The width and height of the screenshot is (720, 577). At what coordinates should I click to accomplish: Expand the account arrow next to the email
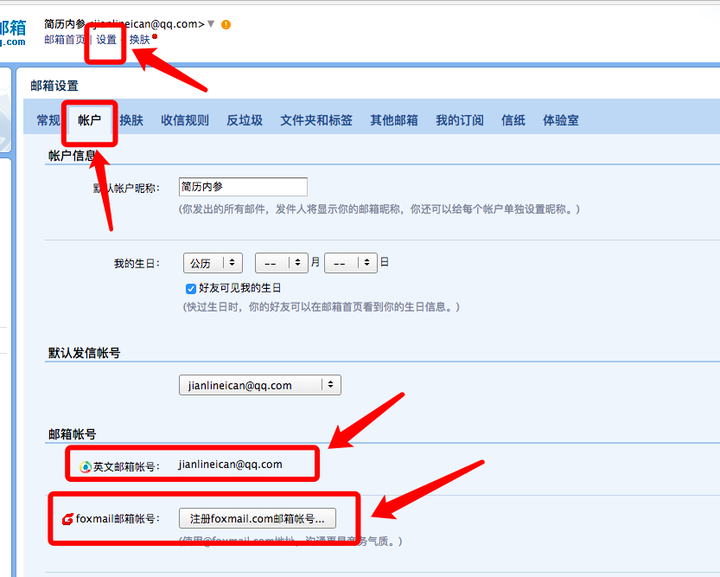[211, 24]
